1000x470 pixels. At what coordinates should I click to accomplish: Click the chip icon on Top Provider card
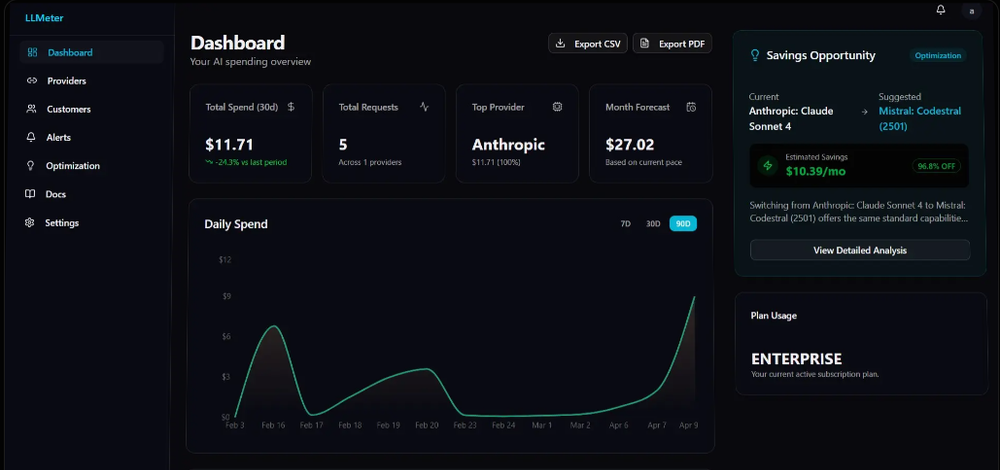(x=557, y=107)
